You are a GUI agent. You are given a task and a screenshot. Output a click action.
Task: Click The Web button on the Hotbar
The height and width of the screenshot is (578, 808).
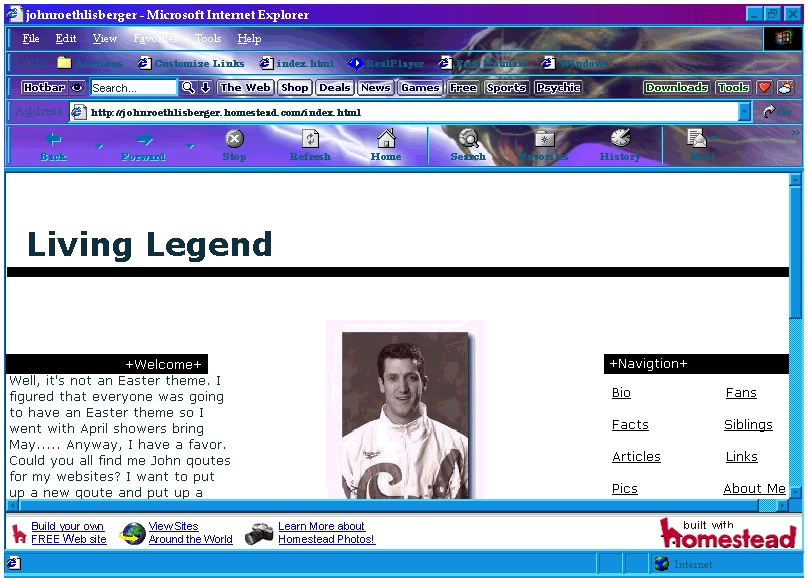(x=245, y=88)
